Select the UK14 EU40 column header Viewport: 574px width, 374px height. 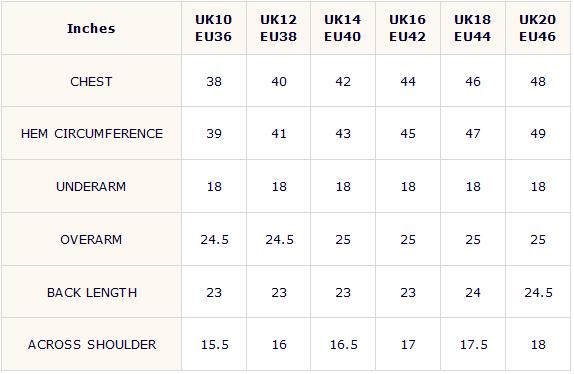[x=343, y=28]
